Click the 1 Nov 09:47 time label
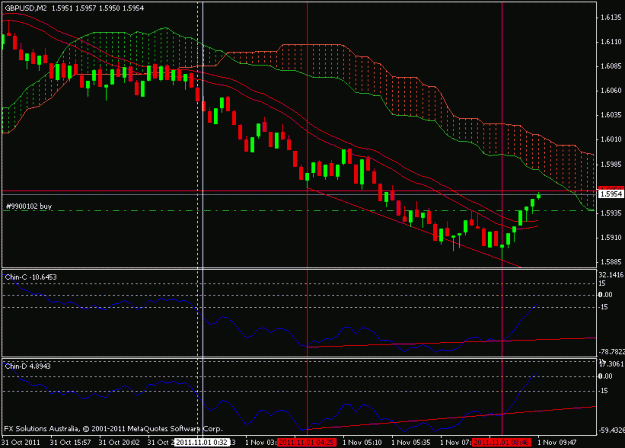 click(557, 442)
